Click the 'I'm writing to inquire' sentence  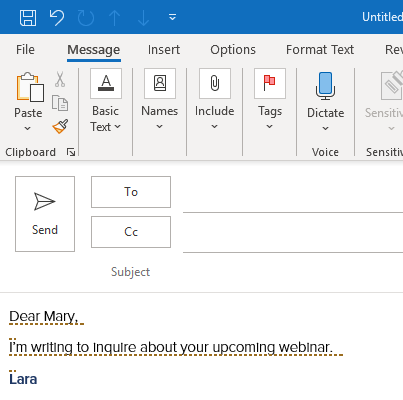(x=171, y=347)
